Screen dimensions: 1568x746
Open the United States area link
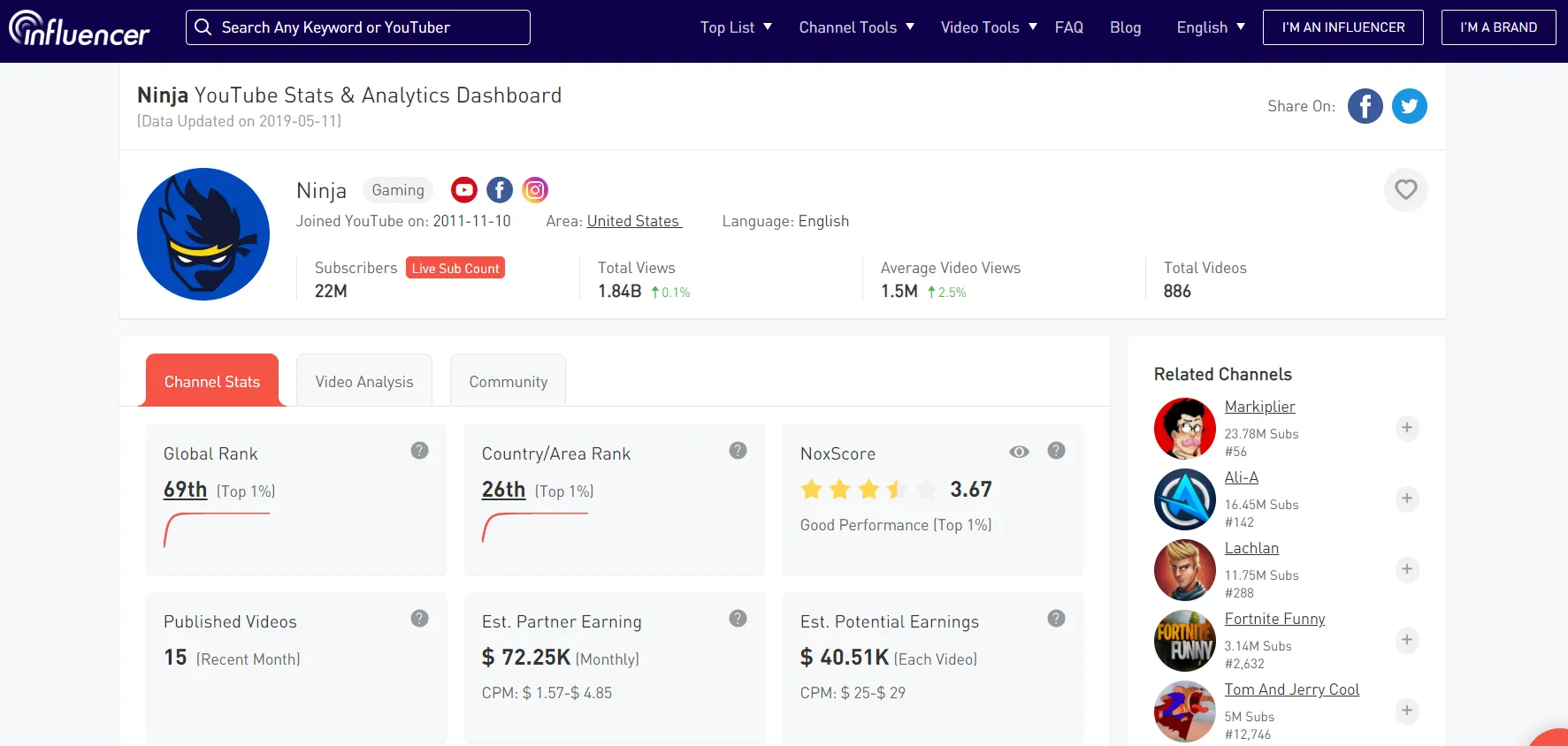[633, 221]
